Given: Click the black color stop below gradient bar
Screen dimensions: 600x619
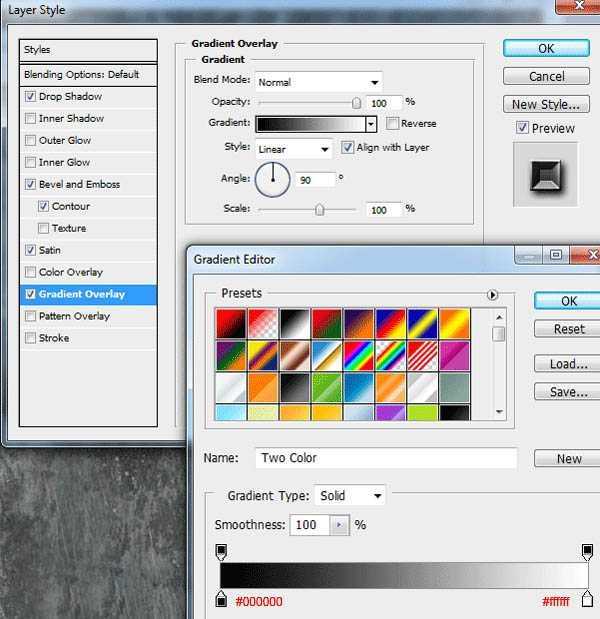Looking at the screenshot, I should [222, 599].
